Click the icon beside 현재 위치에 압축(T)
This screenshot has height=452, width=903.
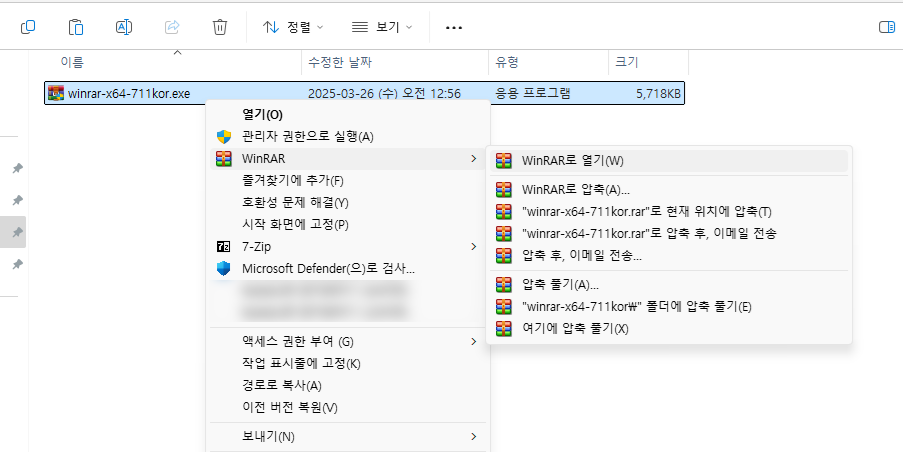point(504,211)
